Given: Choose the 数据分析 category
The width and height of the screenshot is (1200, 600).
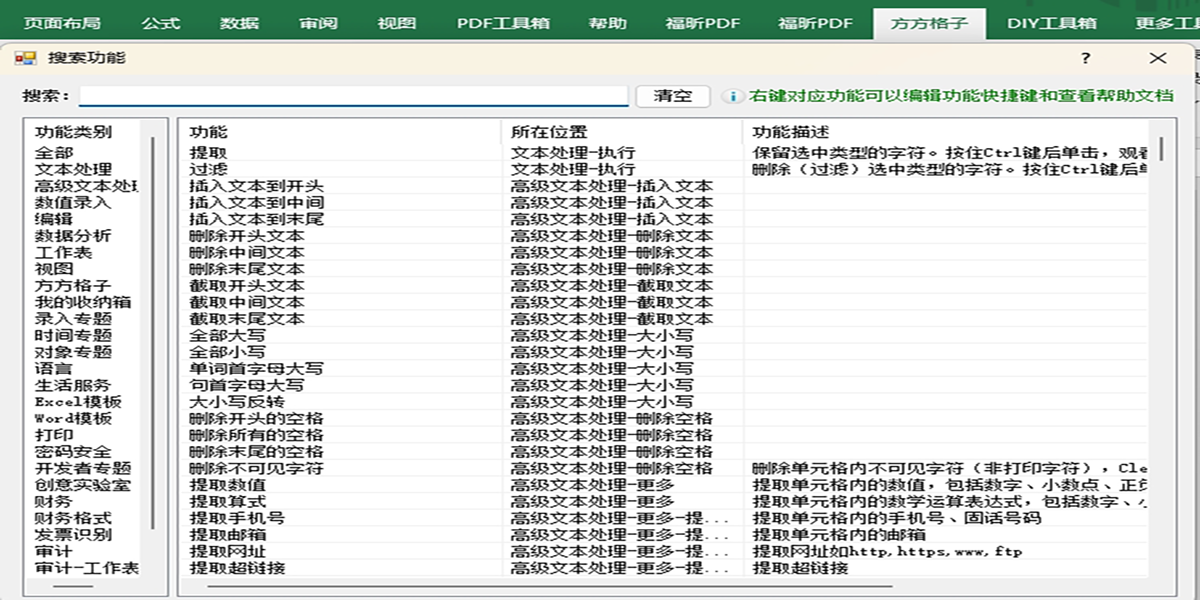Looking at the screenshot, I should point(73,236).
